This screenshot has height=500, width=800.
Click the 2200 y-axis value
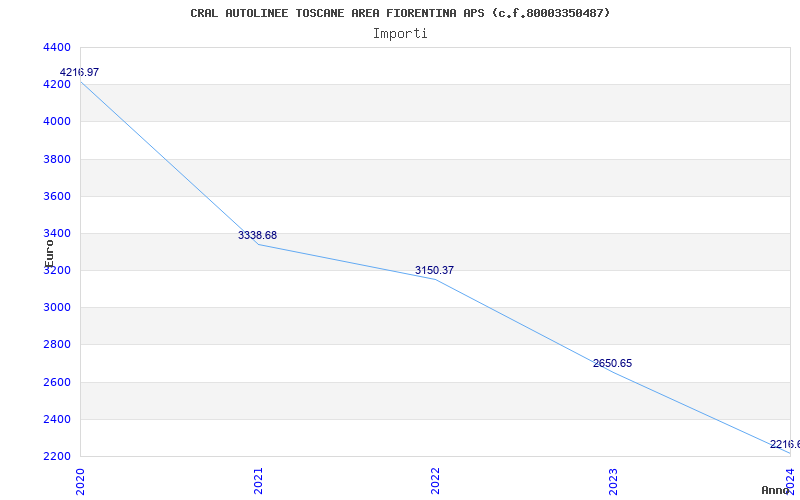tap(58, 457)
